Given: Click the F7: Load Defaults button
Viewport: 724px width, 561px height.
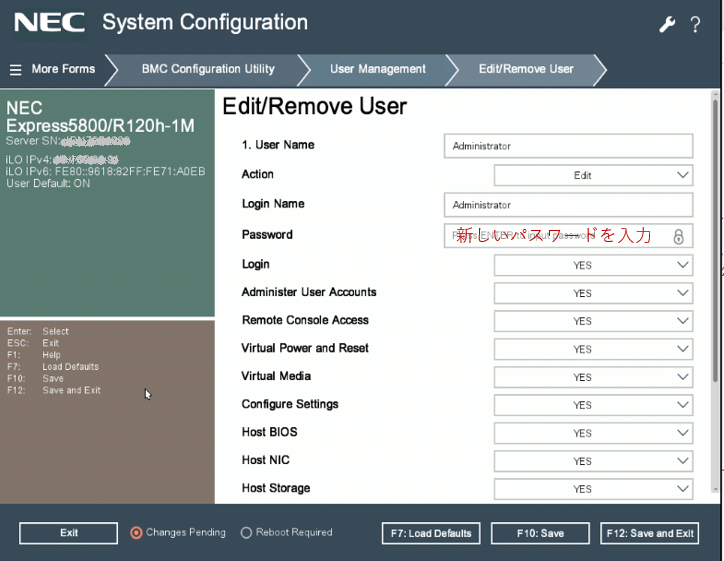Looking at the screenshot, I should click(431, 533).
